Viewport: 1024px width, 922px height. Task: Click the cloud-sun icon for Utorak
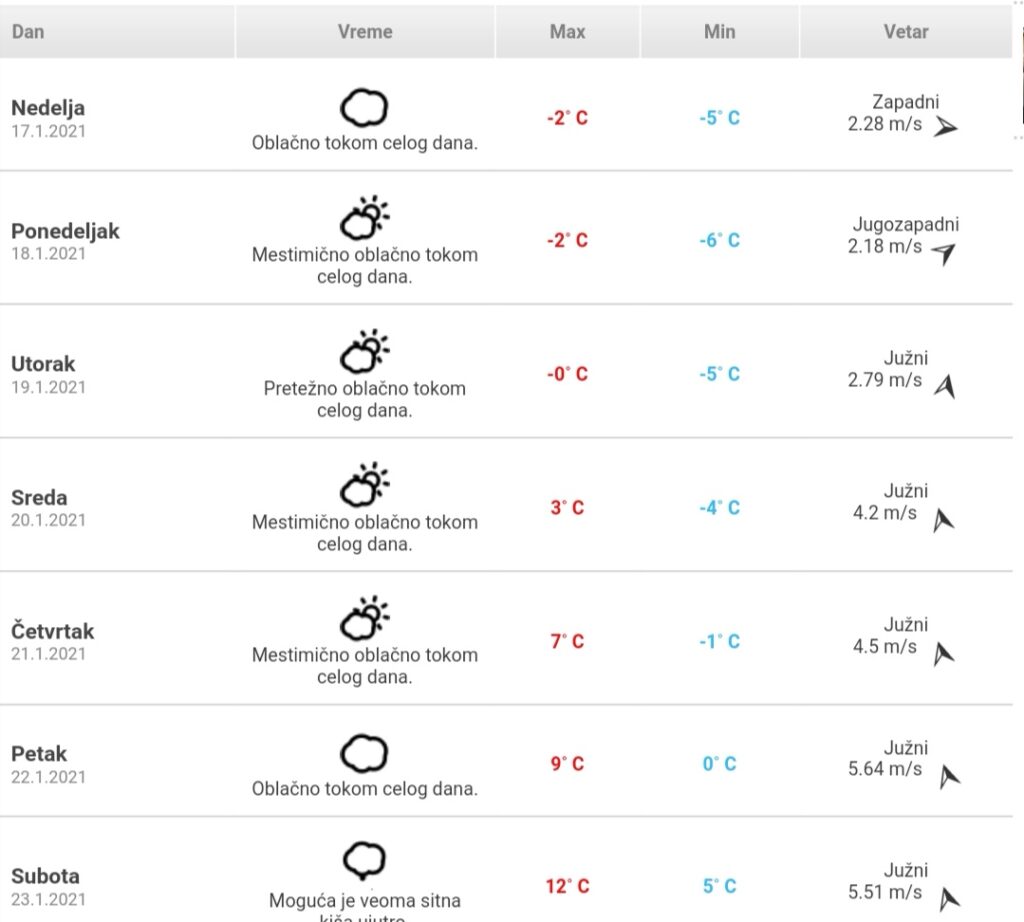coord(364,351)
